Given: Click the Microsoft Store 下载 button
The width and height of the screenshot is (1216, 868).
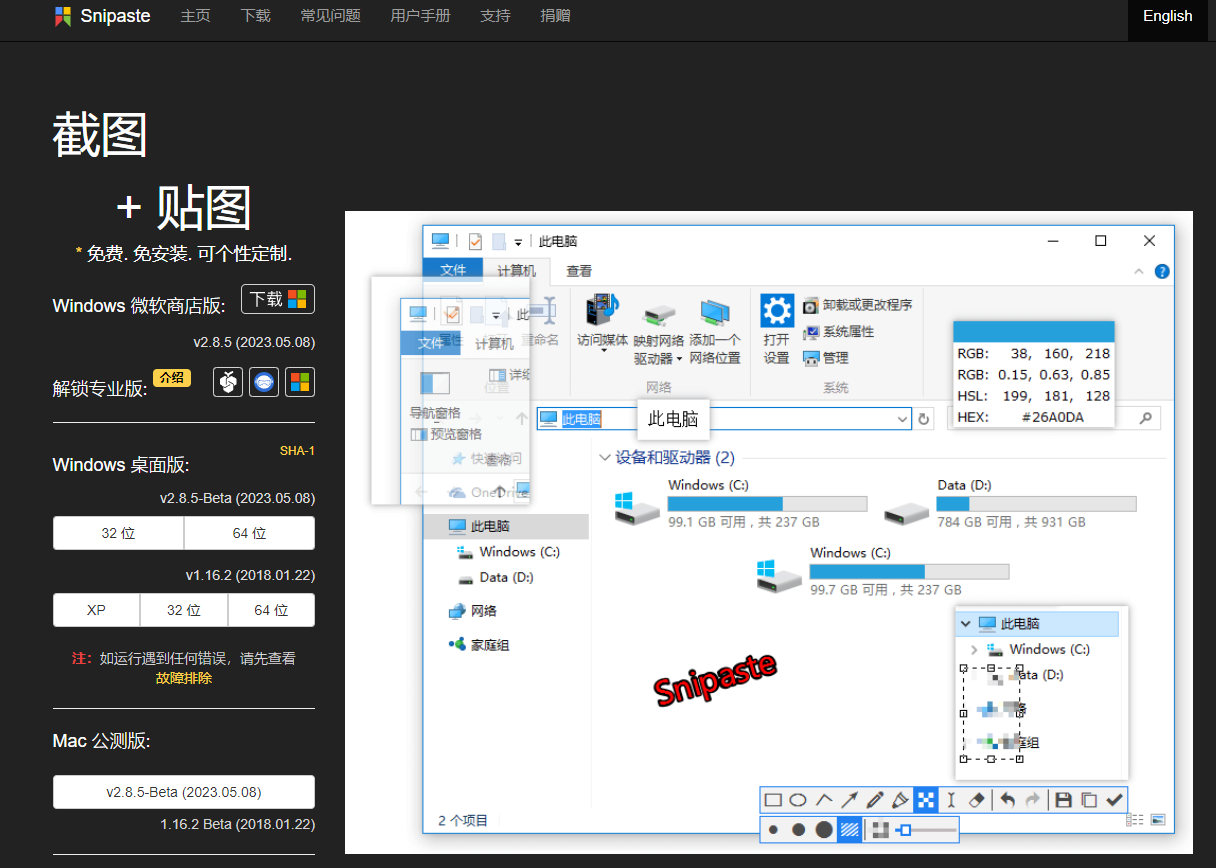Looking at the screenshot, I should [x=278, y=299].
